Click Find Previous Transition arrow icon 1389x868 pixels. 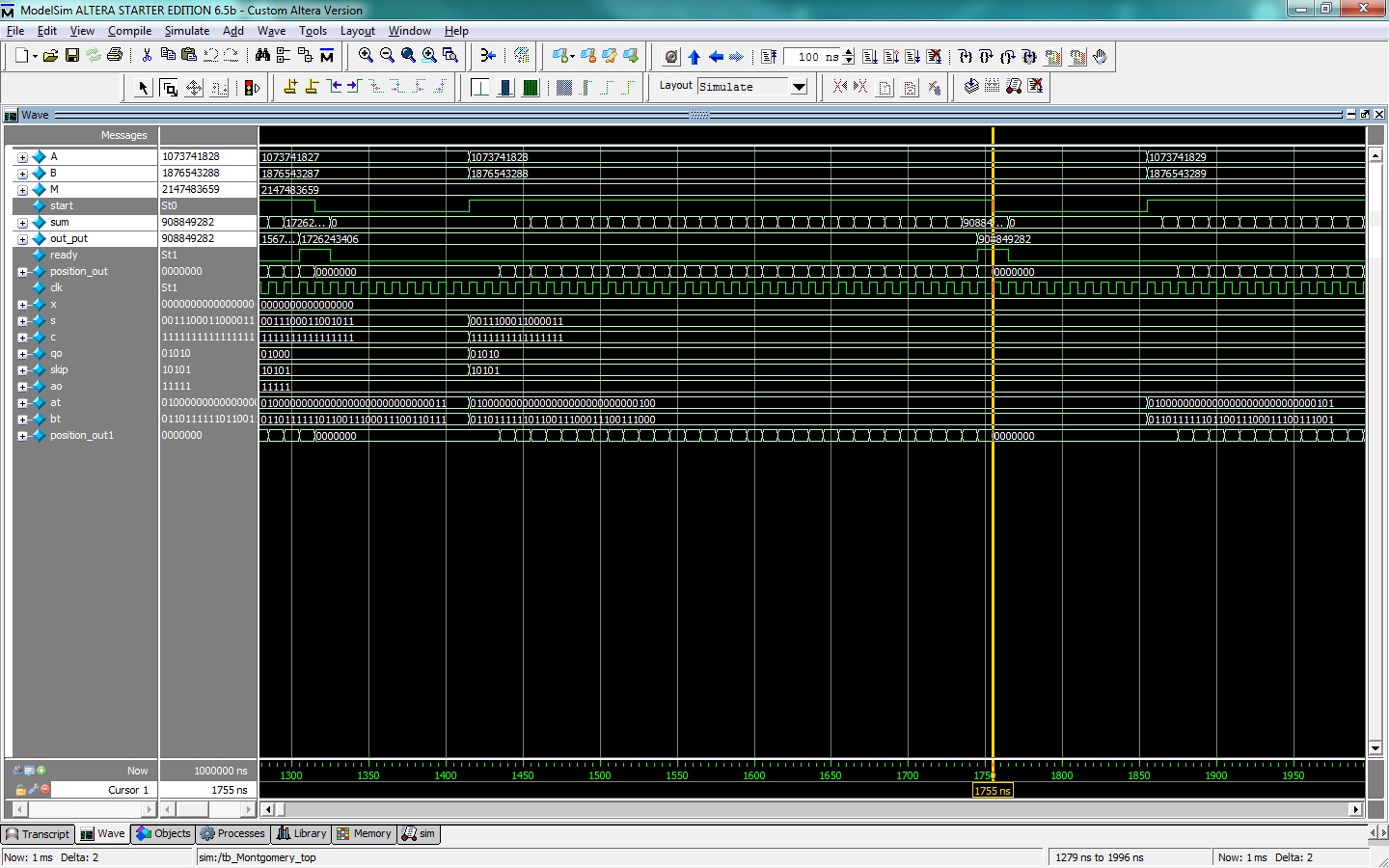tap(334, 87)
